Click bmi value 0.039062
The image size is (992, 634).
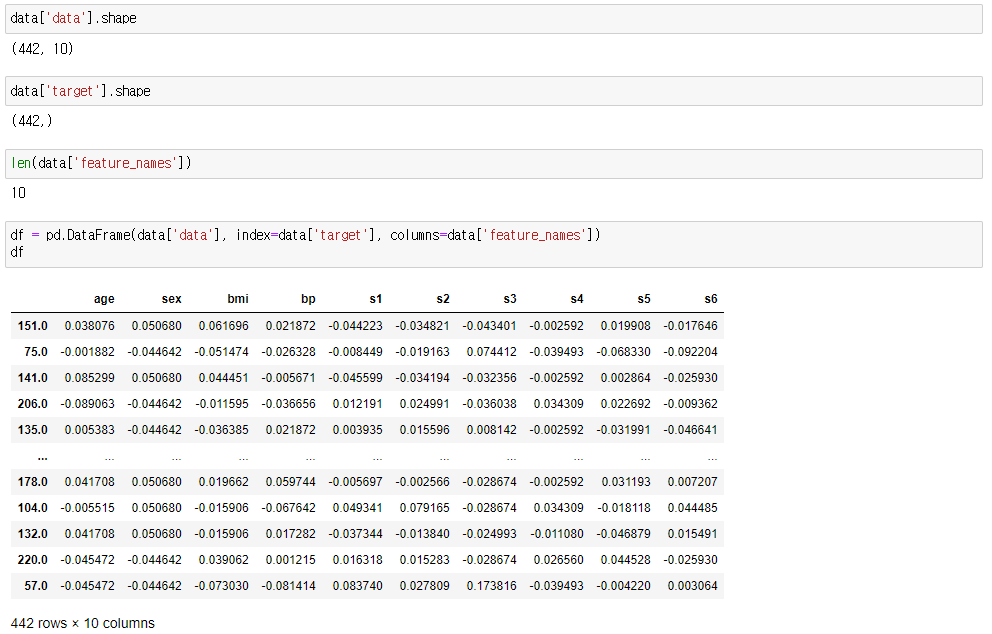coord(223,559)
